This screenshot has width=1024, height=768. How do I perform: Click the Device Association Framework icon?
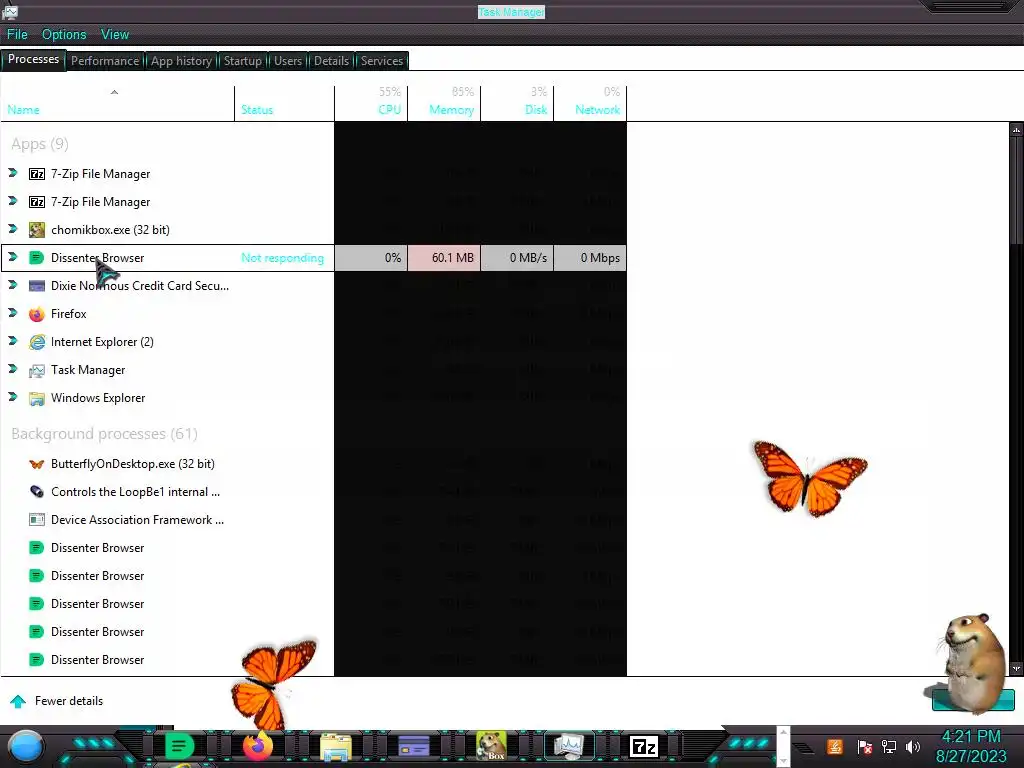click(37, 520)
